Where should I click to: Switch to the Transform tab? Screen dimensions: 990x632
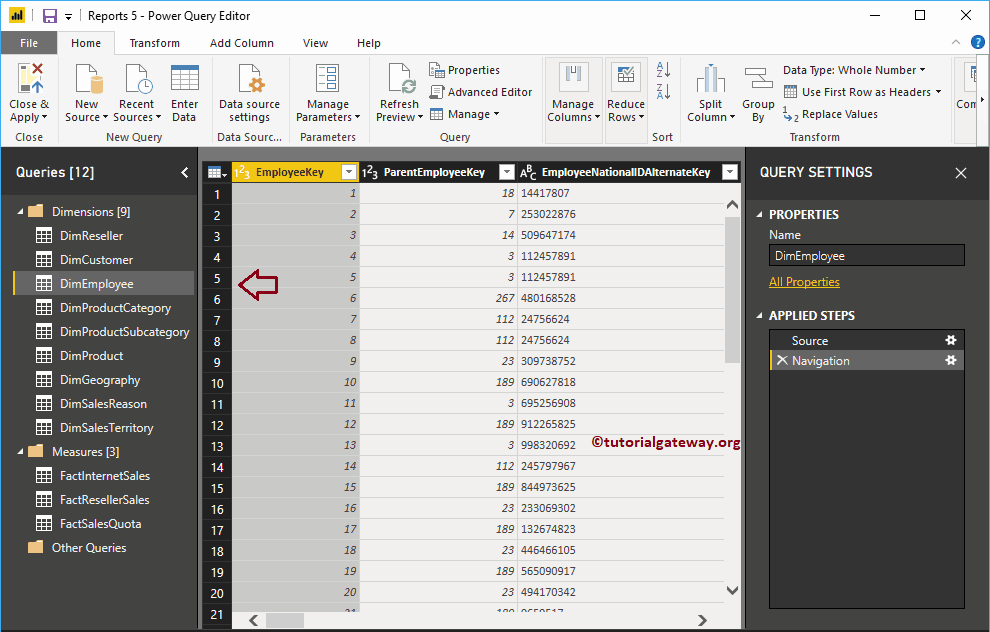point(155,43)
